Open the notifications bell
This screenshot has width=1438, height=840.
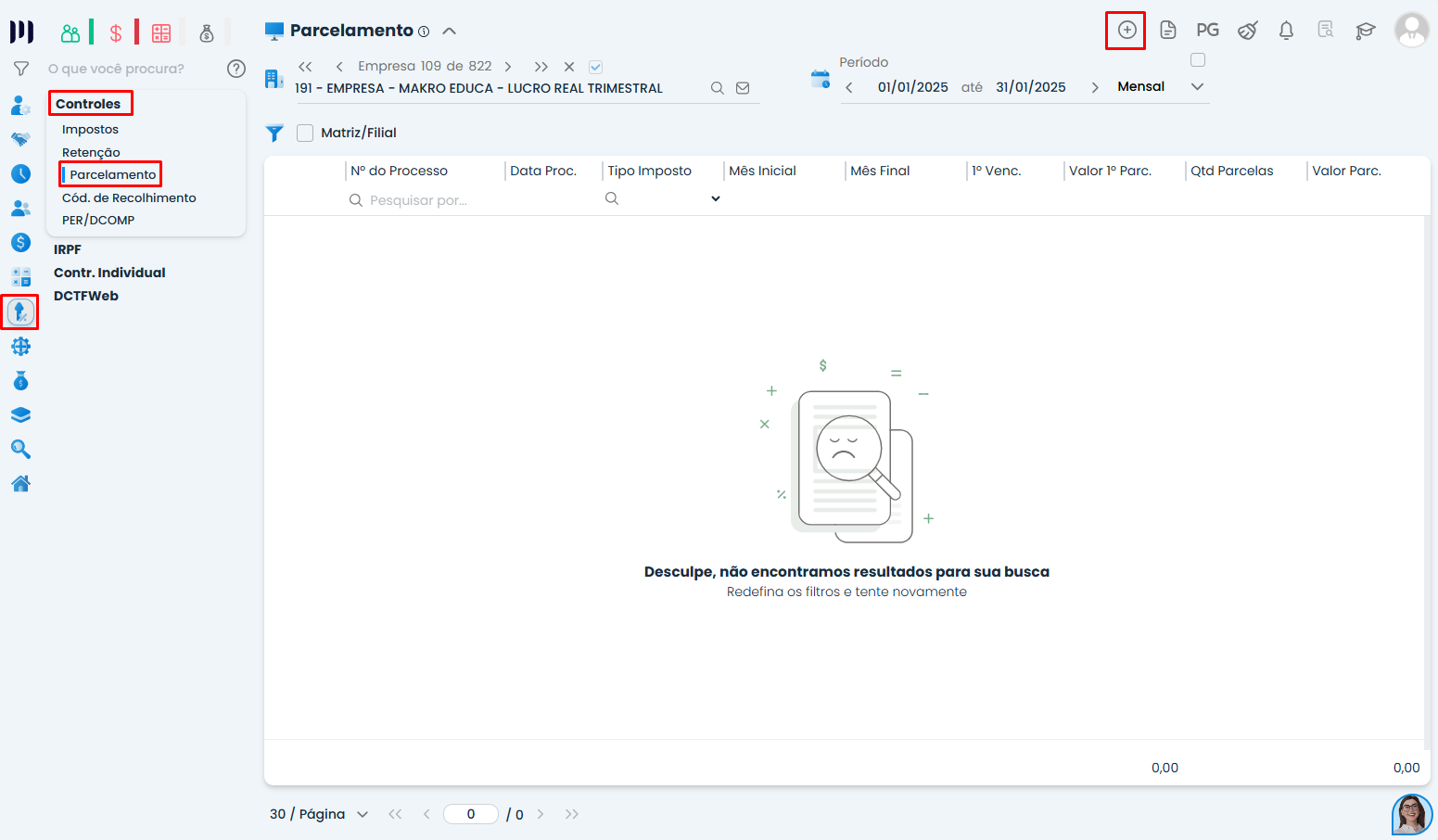click(1286, 30)
